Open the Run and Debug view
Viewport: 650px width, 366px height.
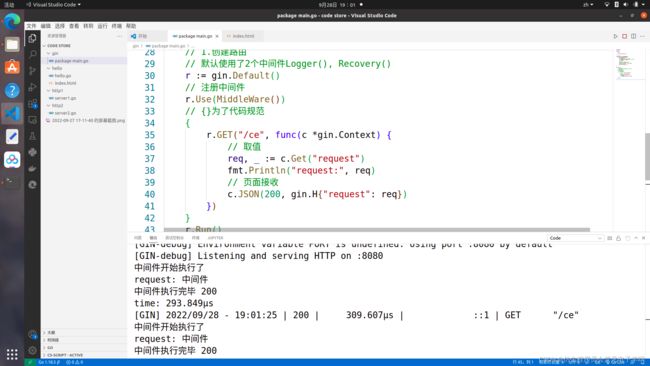(32, 87)
